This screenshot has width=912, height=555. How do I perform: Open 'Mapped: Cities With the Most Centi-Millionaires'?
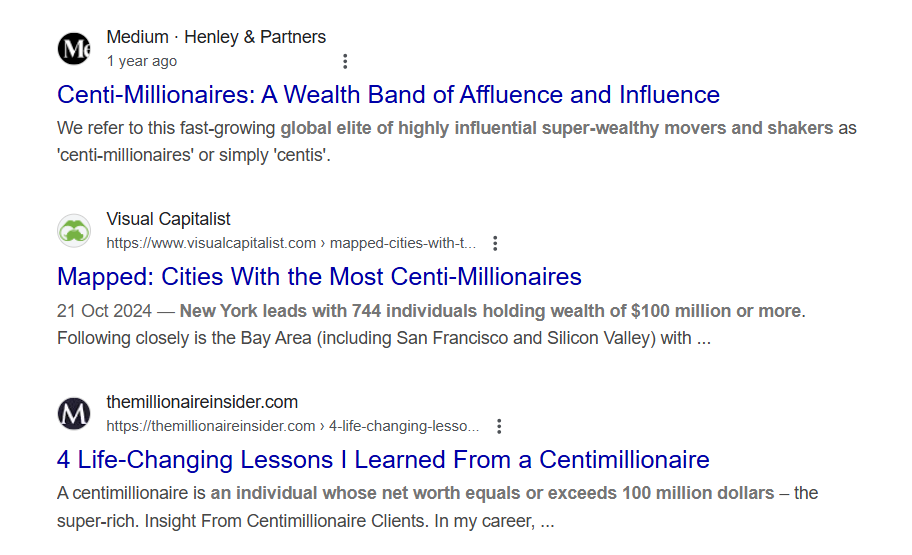click(319, 277)
